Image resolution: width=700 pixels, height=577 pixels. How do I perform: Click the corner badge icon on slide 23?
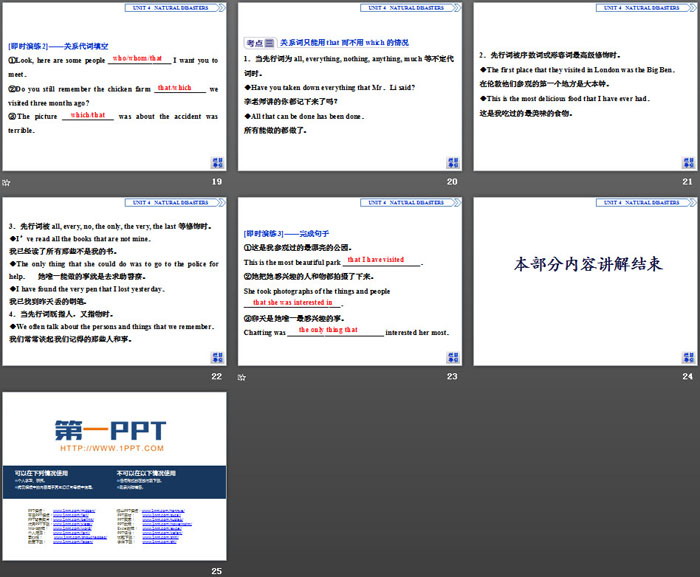click(x=451, y=357)
